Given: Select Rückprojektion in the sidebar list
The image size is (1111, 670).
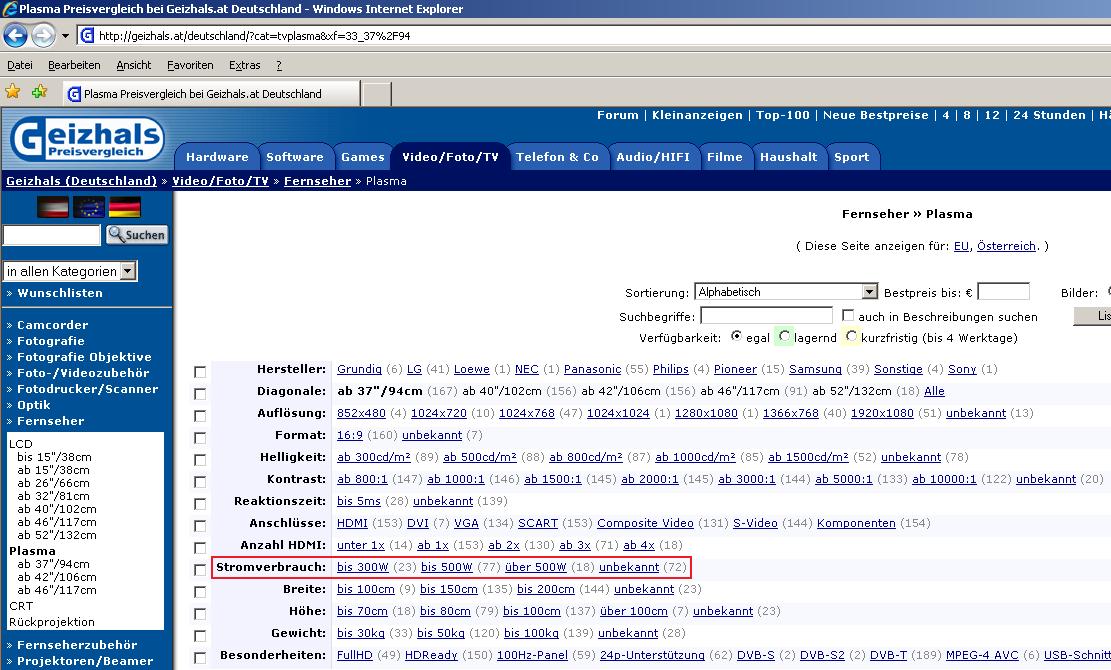Looking at the screenshot, I should click(52, 622).
